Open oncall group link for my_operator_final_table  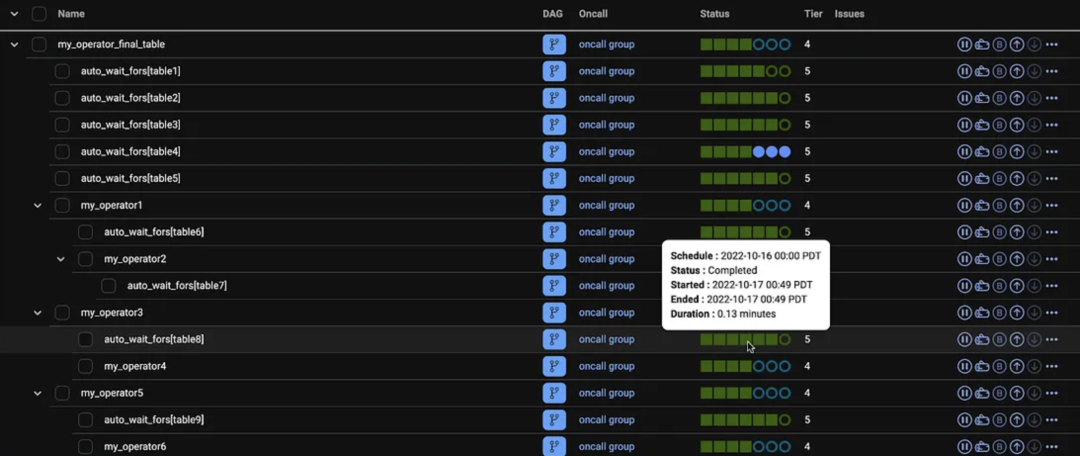[606, 45]
